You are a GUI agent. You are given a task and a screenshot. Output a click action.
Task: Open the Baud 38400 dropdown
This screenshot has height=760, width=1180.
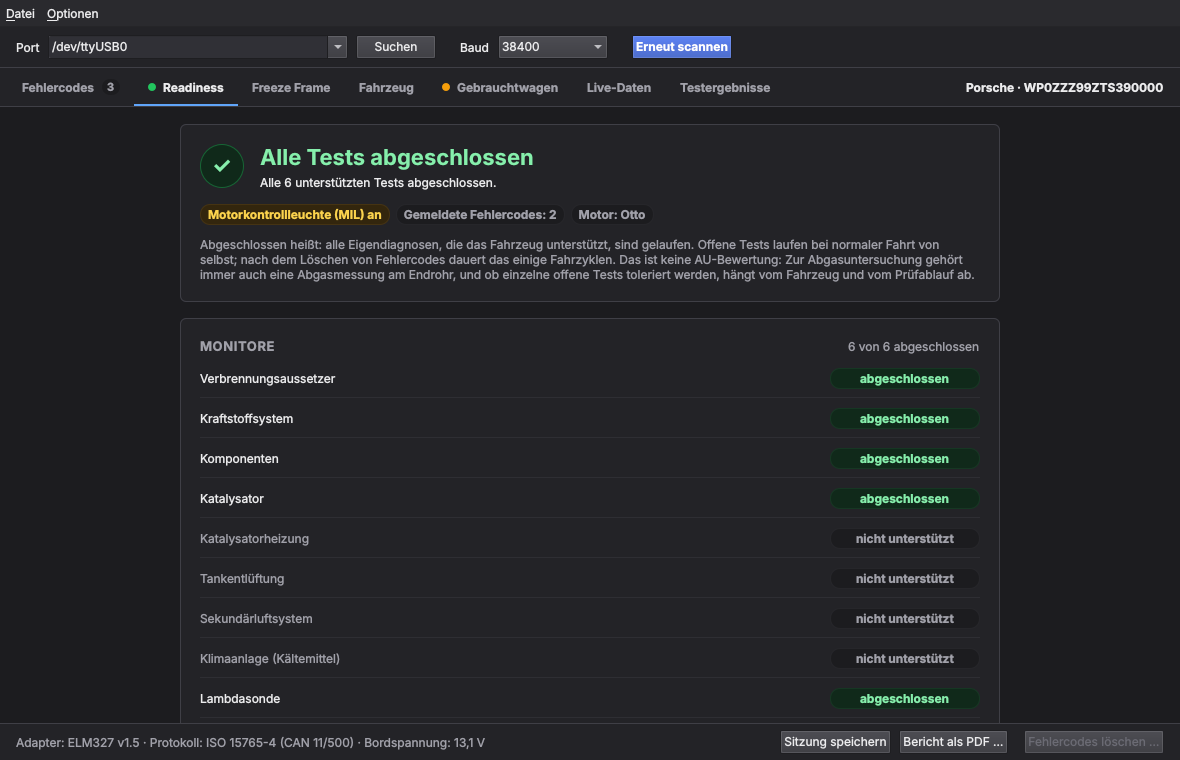(552, 47)
